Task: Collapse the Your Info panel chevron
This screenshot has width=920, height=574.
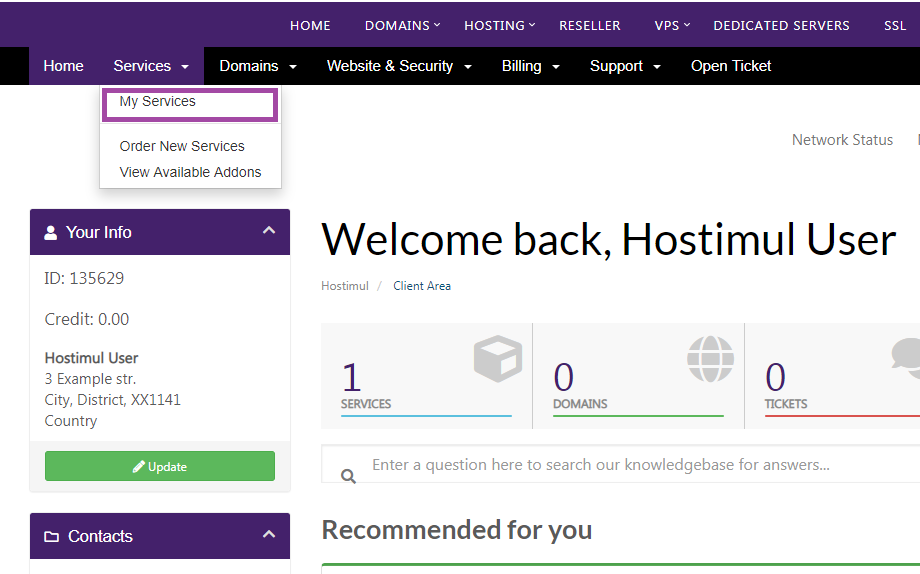Action: click(x=268, y=231)
